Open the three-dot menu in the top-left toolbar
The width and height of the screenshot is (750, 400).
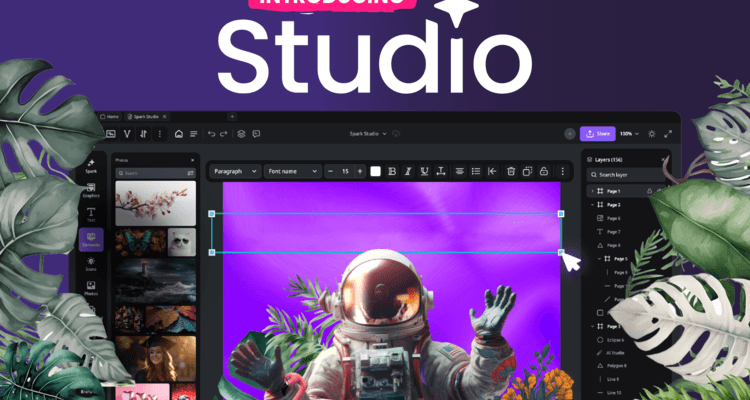coord(159,134)
